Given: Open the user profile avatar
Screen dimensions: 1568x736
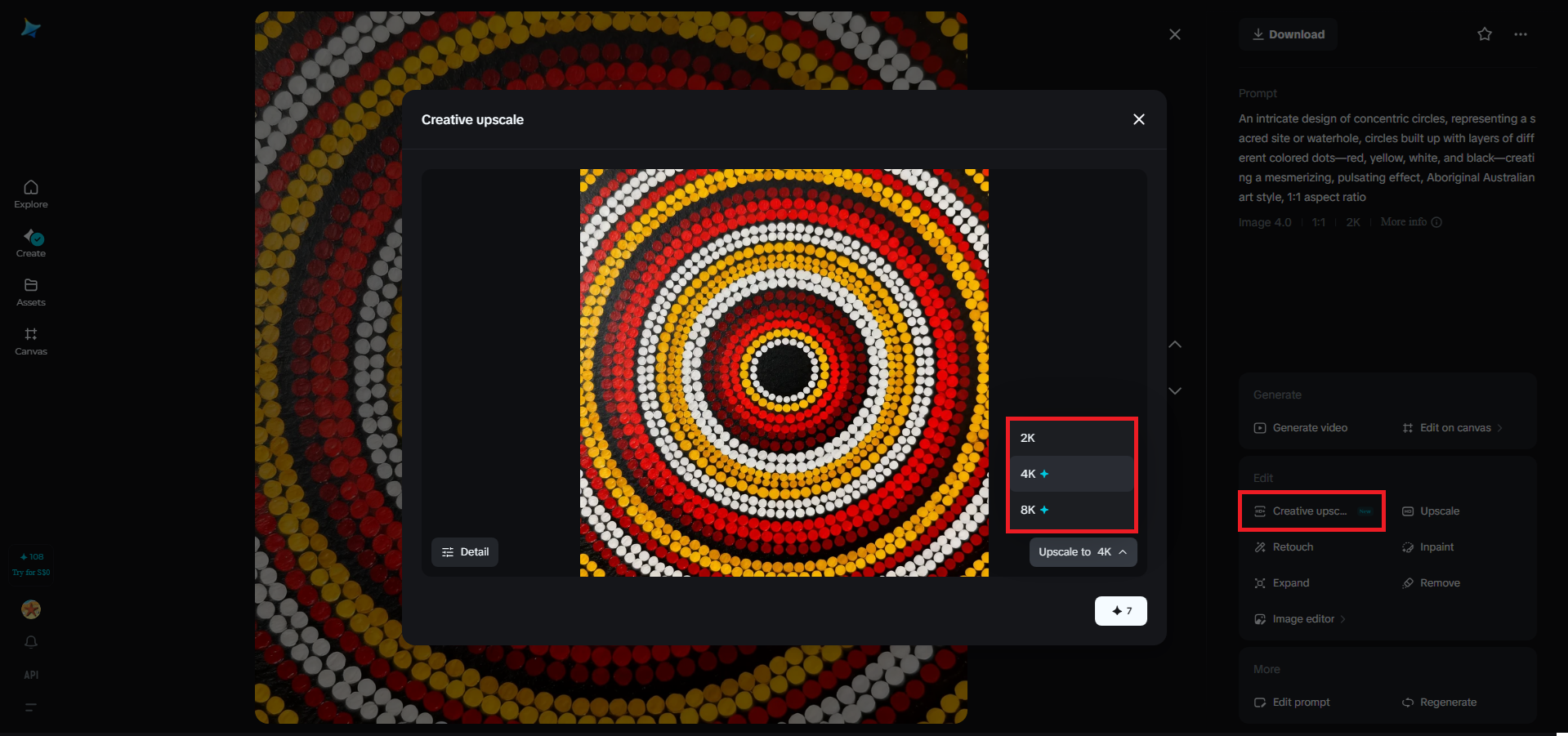Looking at the screenshot, I should click(31, 609).
